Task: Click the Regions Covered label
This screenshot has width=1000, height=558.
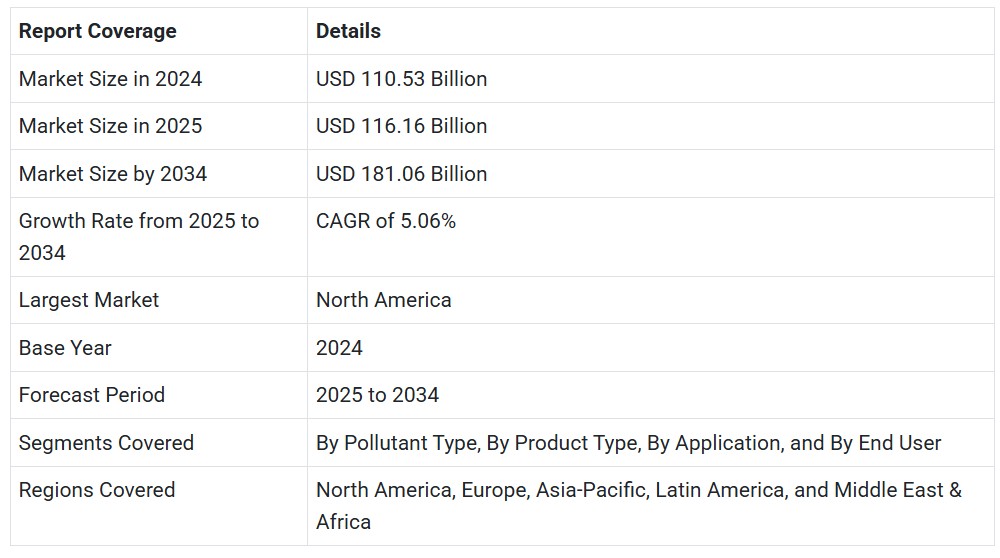Action: (97, 490)
